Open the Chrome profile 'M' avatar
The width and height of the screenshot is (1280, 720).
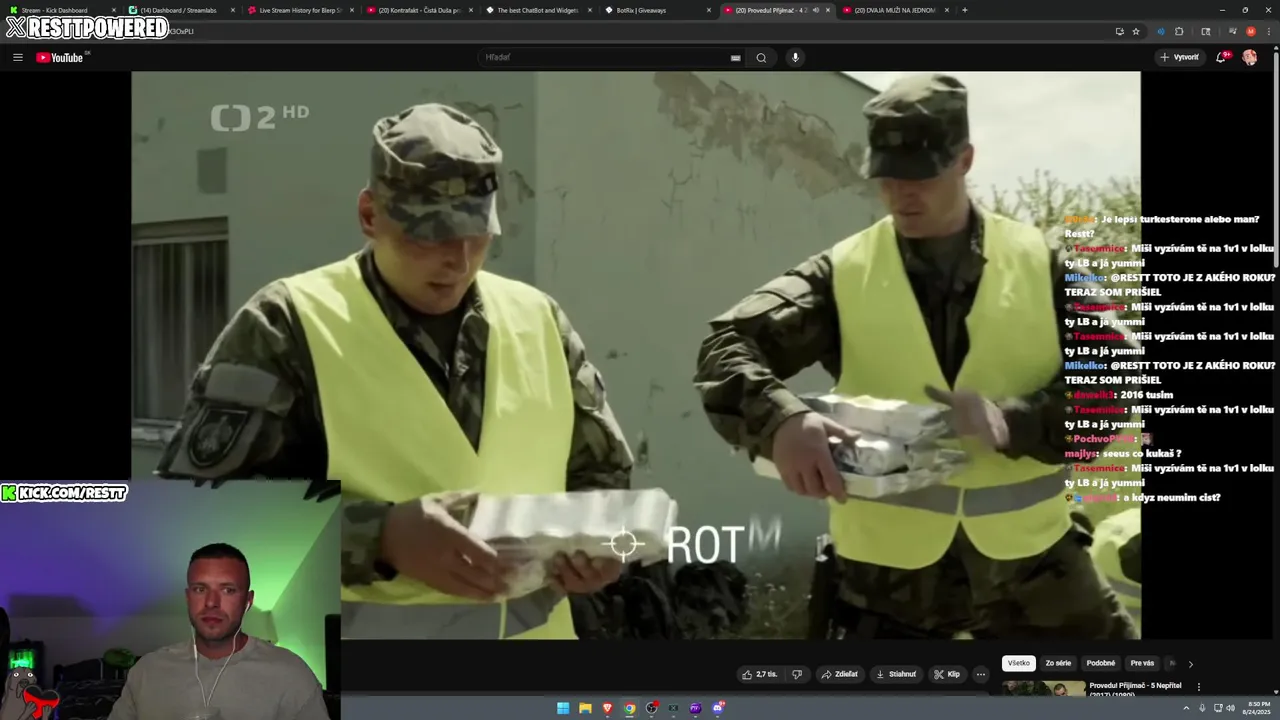pos(1250,31)
